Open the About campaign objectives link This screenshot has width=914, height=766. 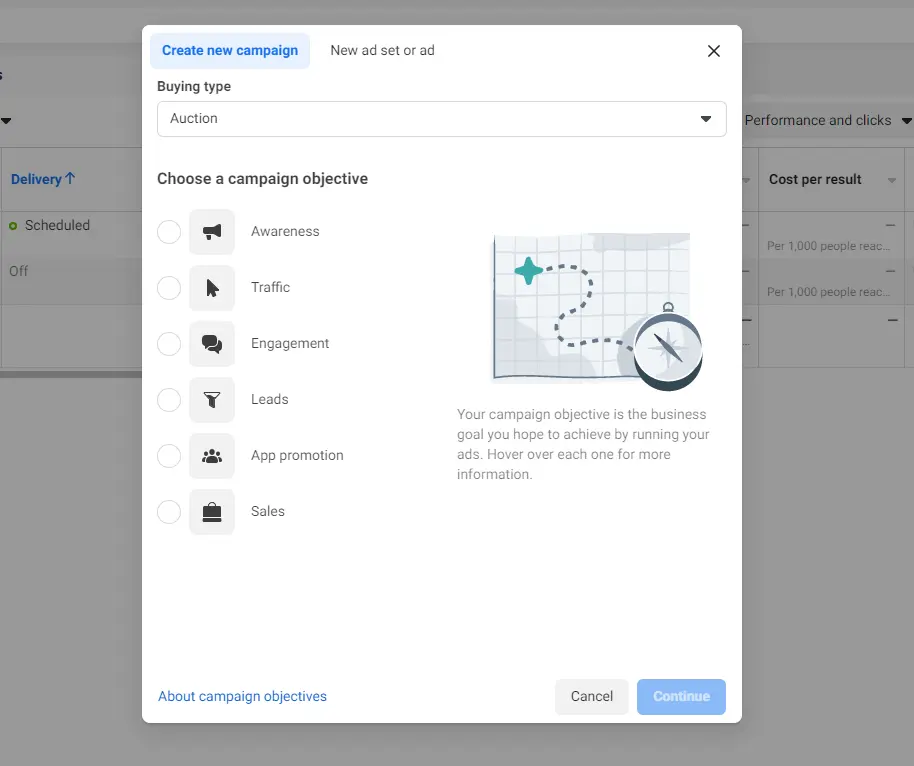pos(242,696)
